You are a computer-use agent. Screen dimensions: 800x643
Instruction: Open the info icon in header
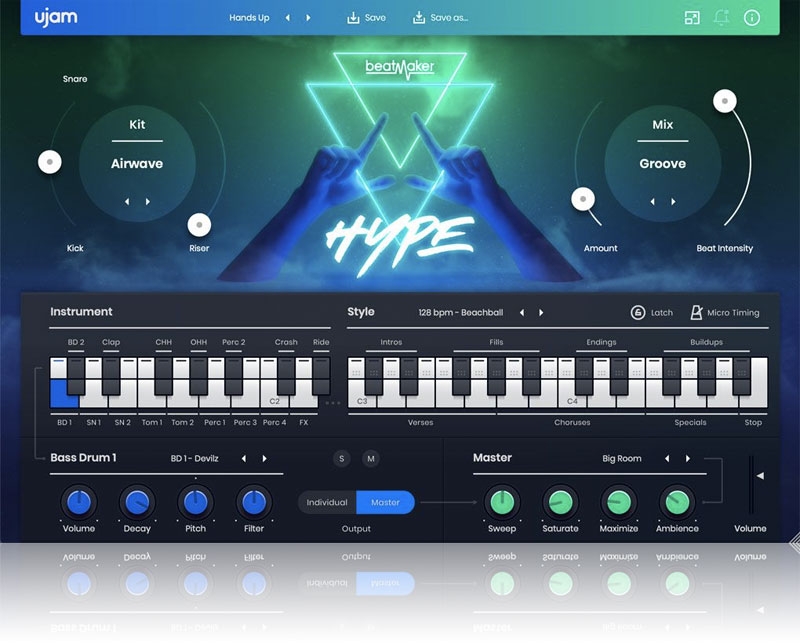pos(752,18)
